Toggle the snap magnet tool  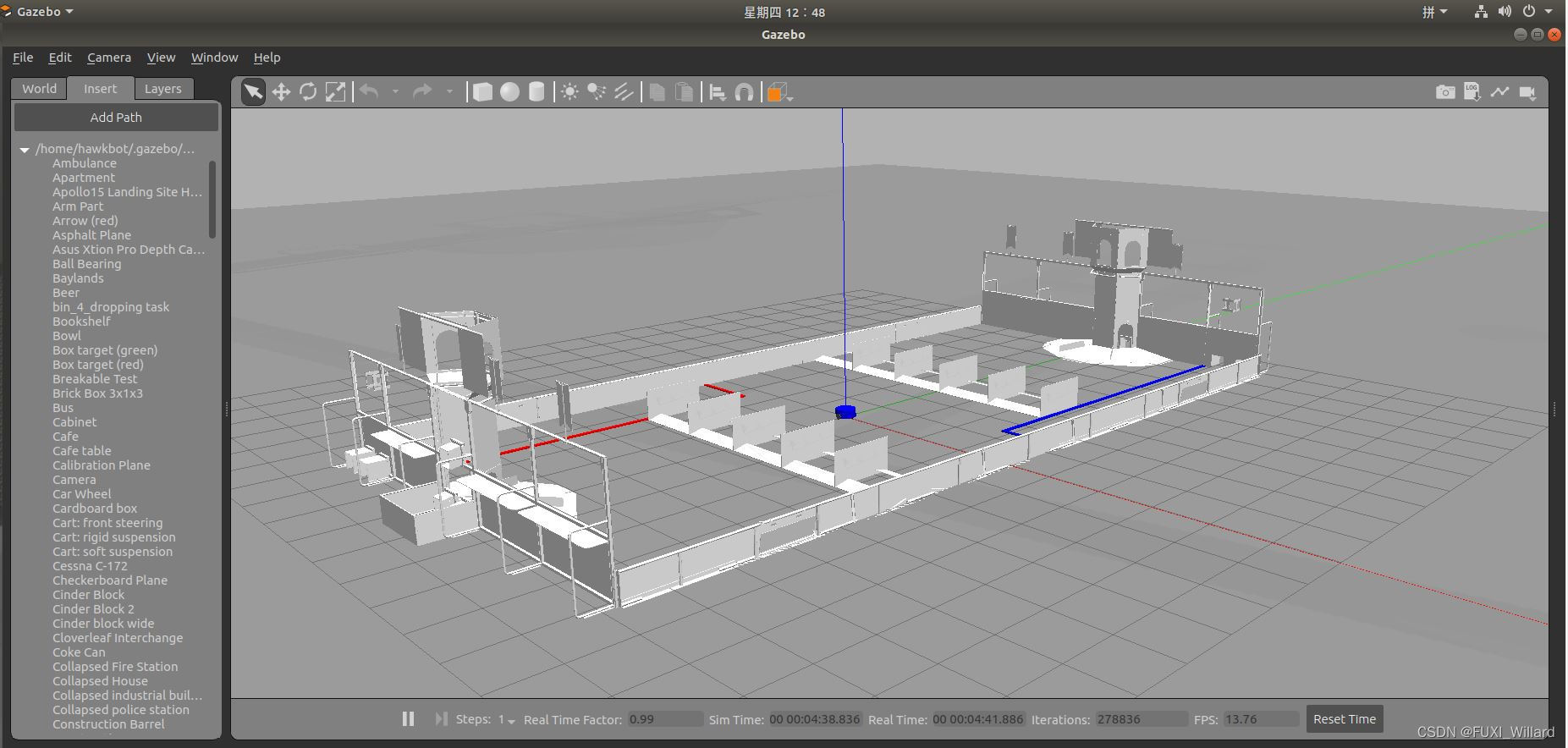(744, 92)
